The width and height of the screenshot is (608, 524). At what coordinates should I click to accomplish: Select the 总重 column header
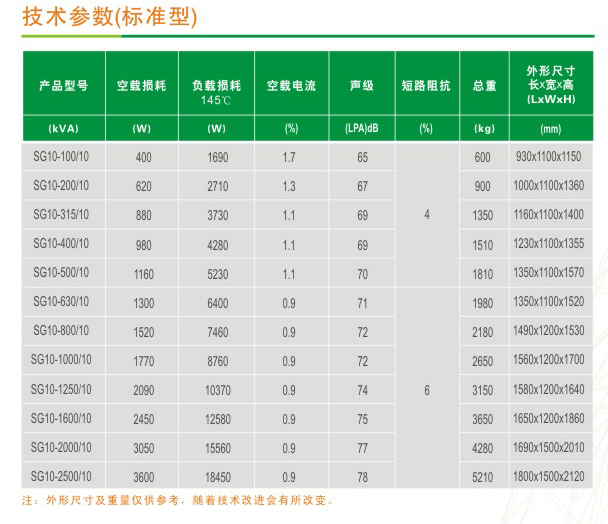(x=484, y=85)
